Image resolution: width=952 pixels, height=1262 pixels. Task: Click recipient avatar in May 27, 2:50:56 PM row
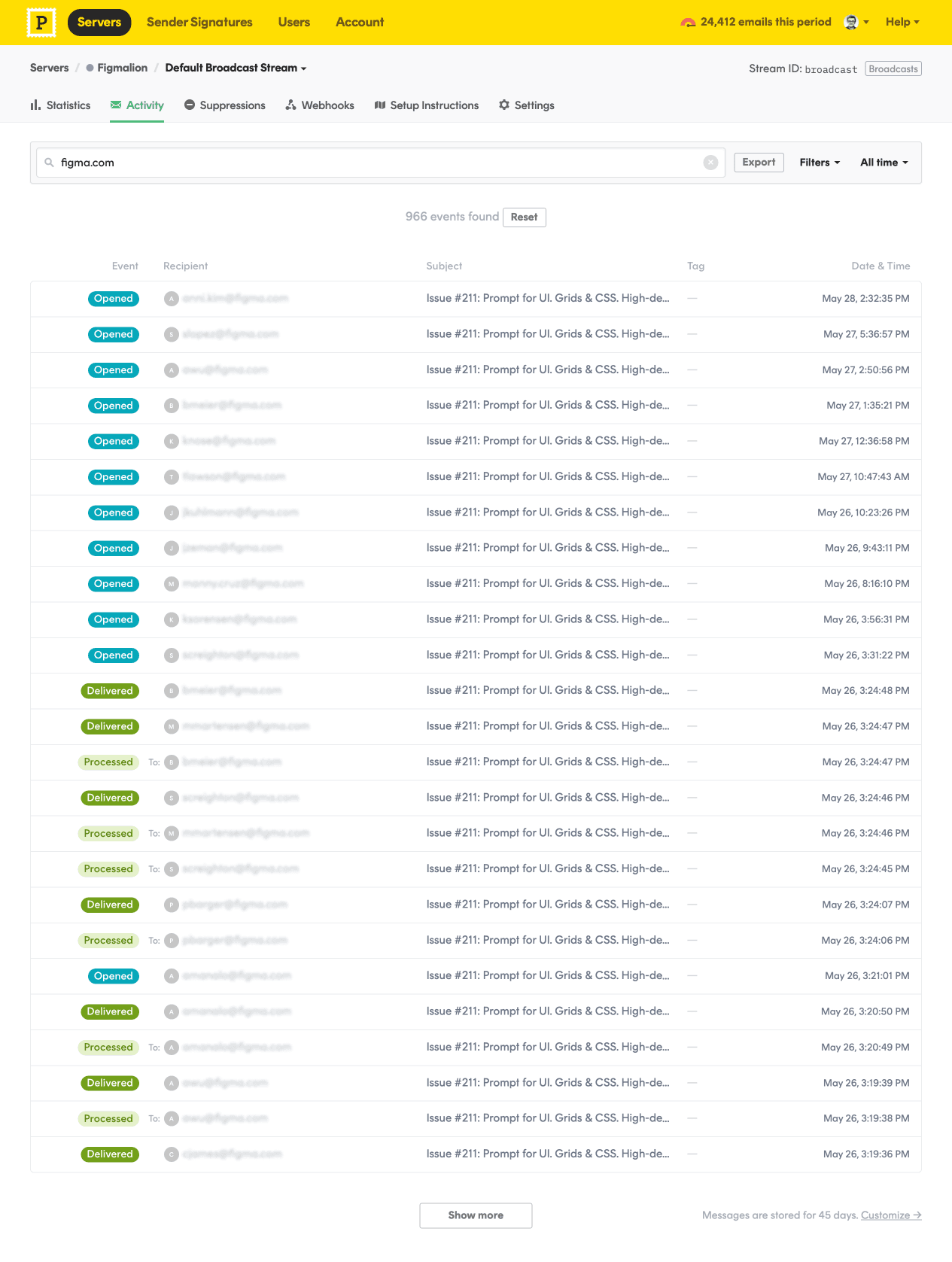point(172,370)
